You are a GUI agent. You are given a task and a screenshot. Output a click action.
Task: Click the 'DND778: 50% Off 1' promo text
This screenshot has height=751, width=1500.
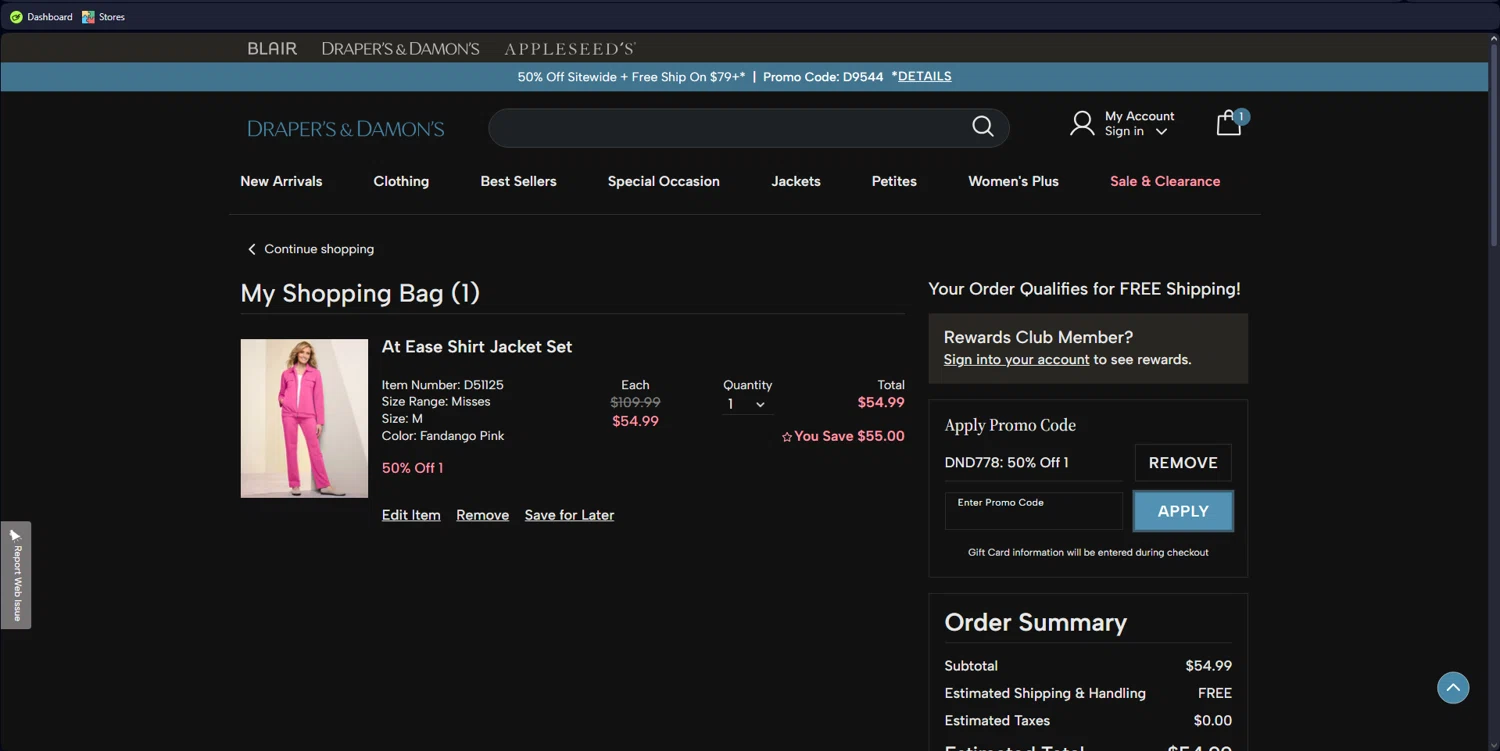(1006, 463)
